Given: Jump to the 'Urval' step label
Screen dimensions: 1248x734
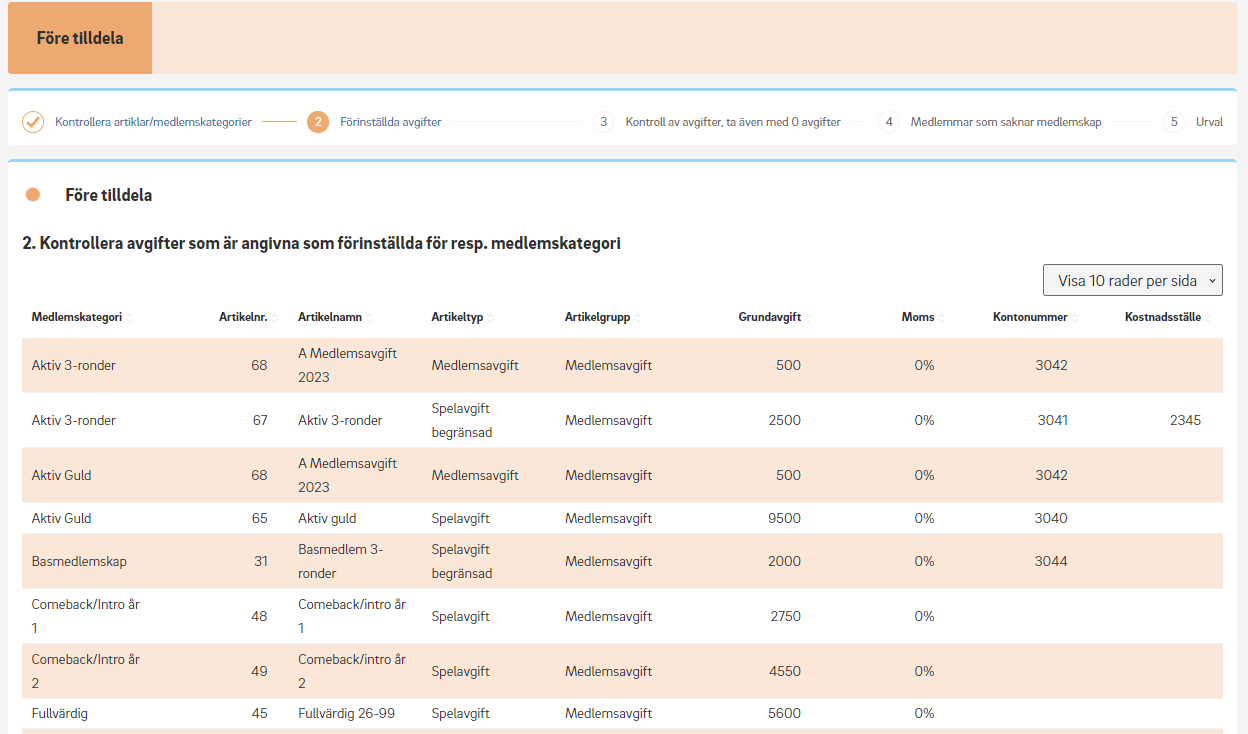Looking at the screenshot, I should tap(1209, 122).
